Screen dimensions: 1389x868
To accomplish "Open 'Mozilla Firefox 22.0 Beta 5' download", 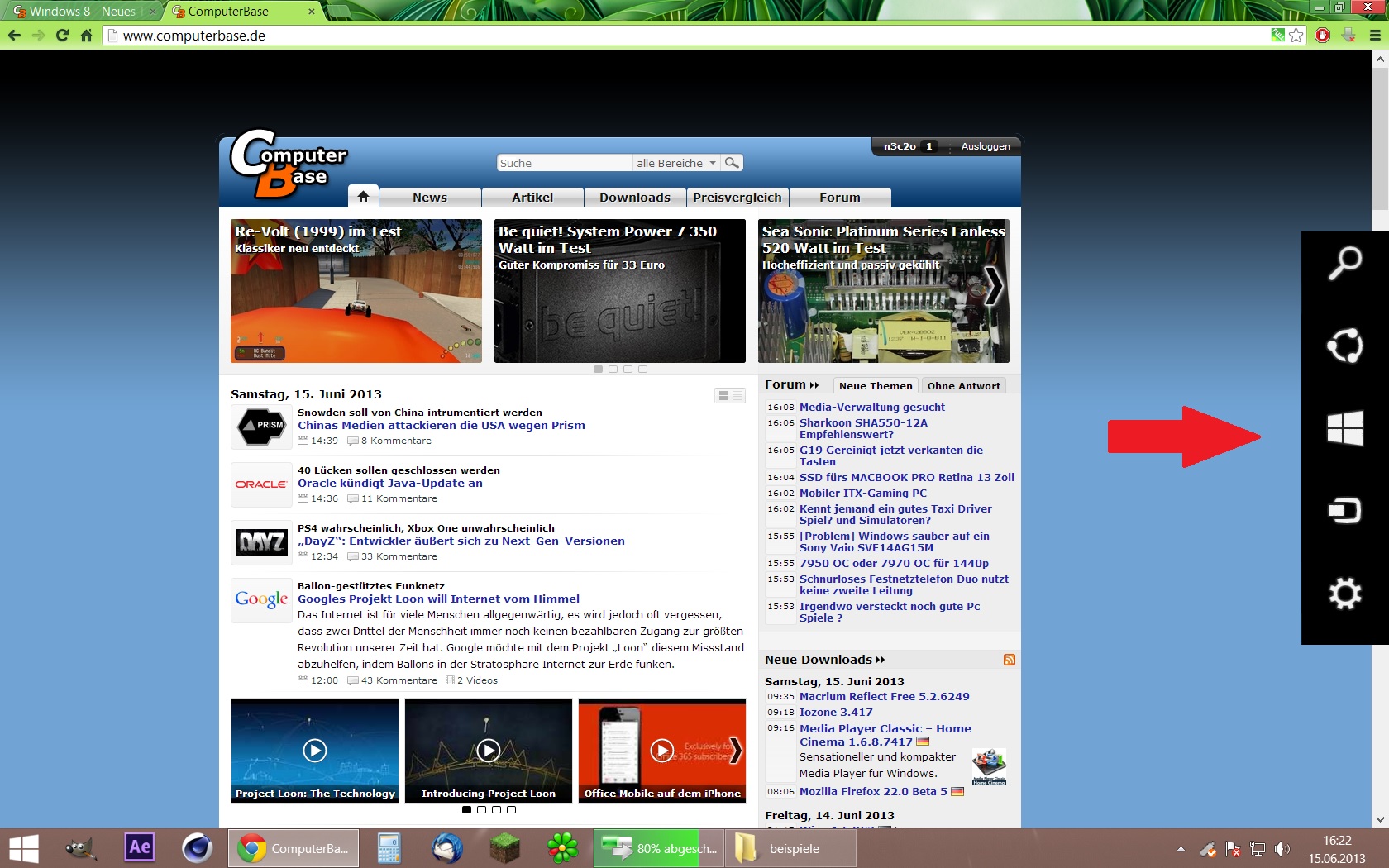I will point(873,792).
